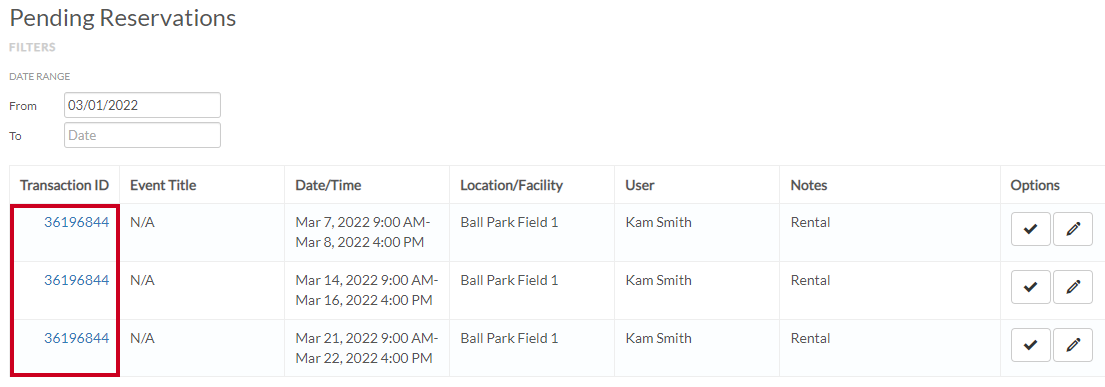Sort by Event Title column header
1105x387 pixels.
tap(163, 185)
